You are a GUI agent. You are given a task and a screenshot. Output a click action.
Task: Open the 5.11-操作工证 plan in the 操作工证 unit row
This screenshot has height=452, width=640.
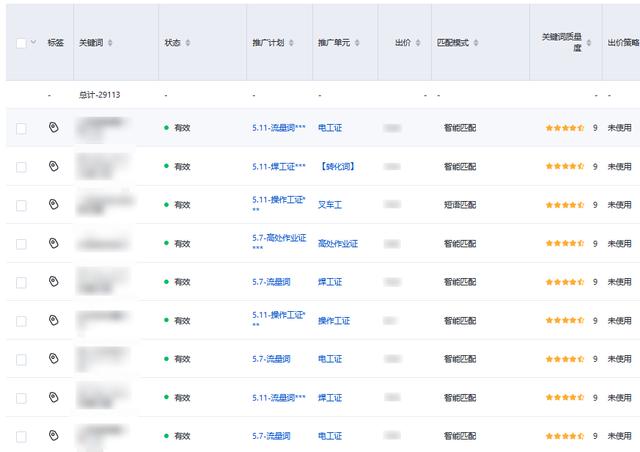tap(279, 319)
